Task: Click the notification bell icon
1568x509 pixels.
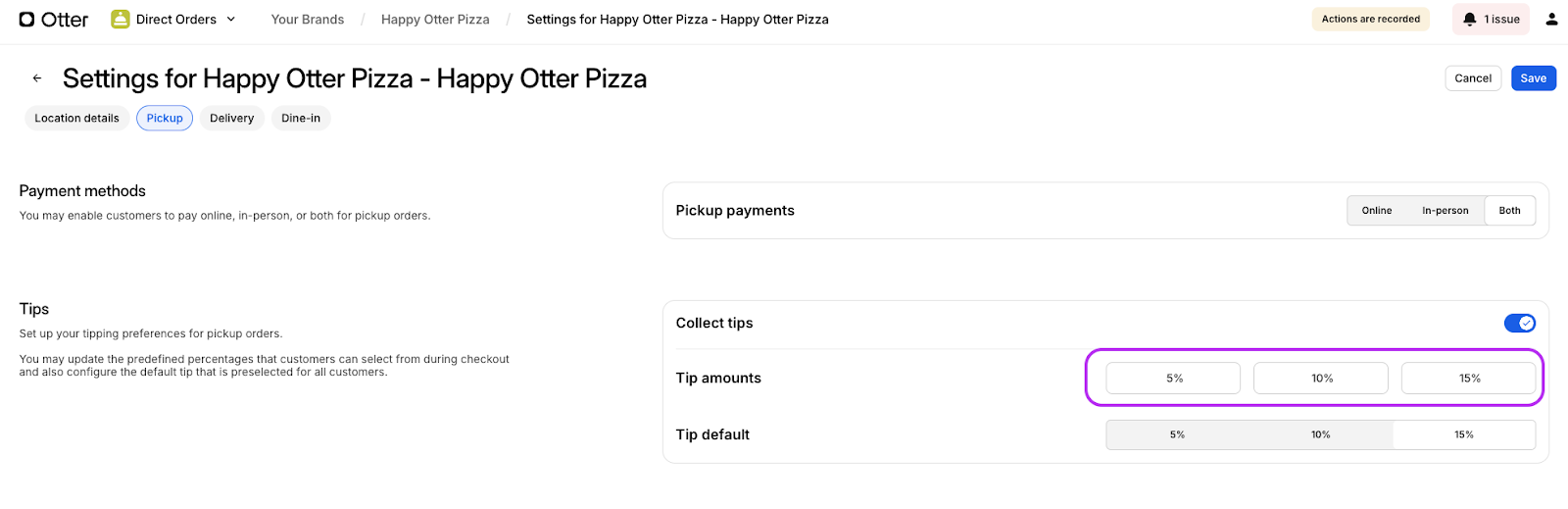Action: coord(1469,20)
